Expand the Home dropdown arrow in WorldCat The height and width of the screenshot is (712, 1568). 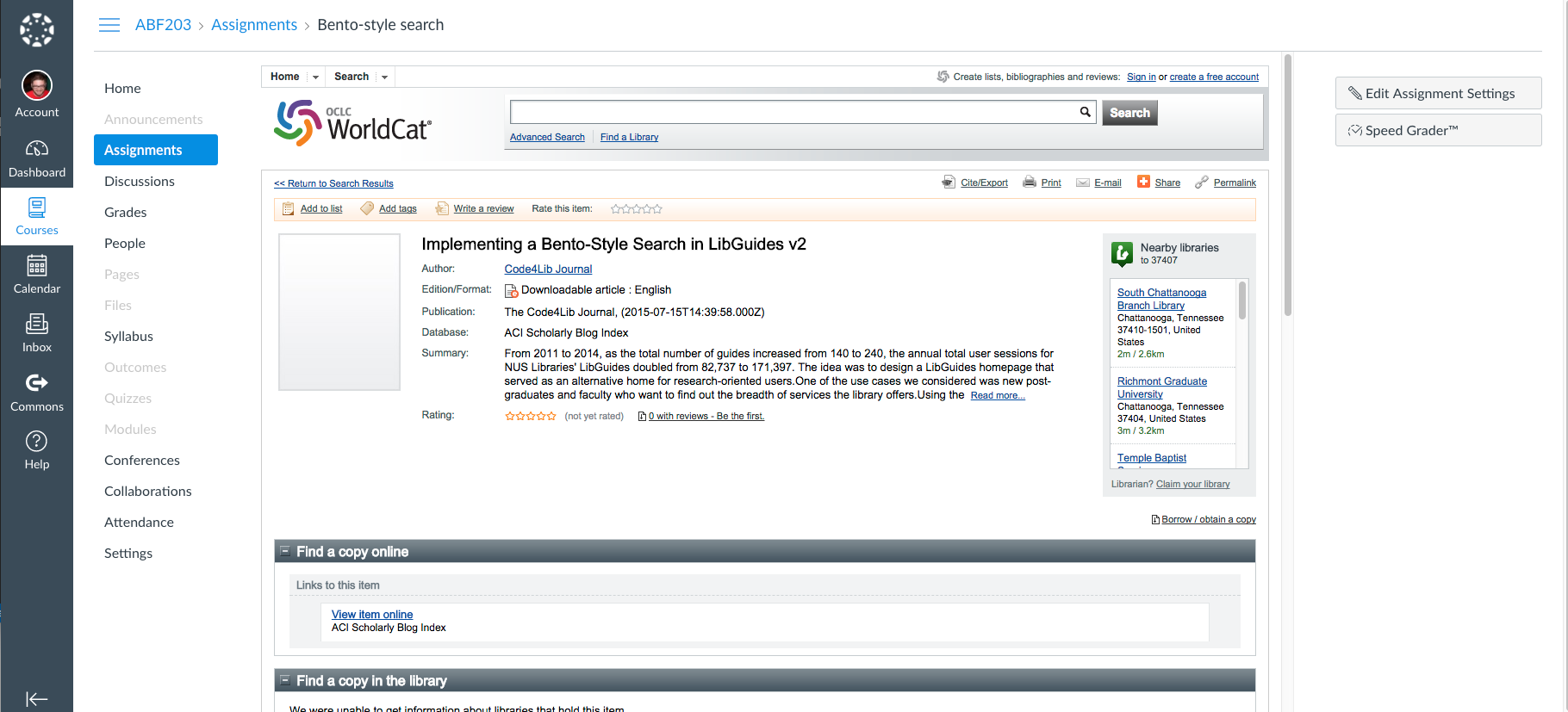click(315, 77)
